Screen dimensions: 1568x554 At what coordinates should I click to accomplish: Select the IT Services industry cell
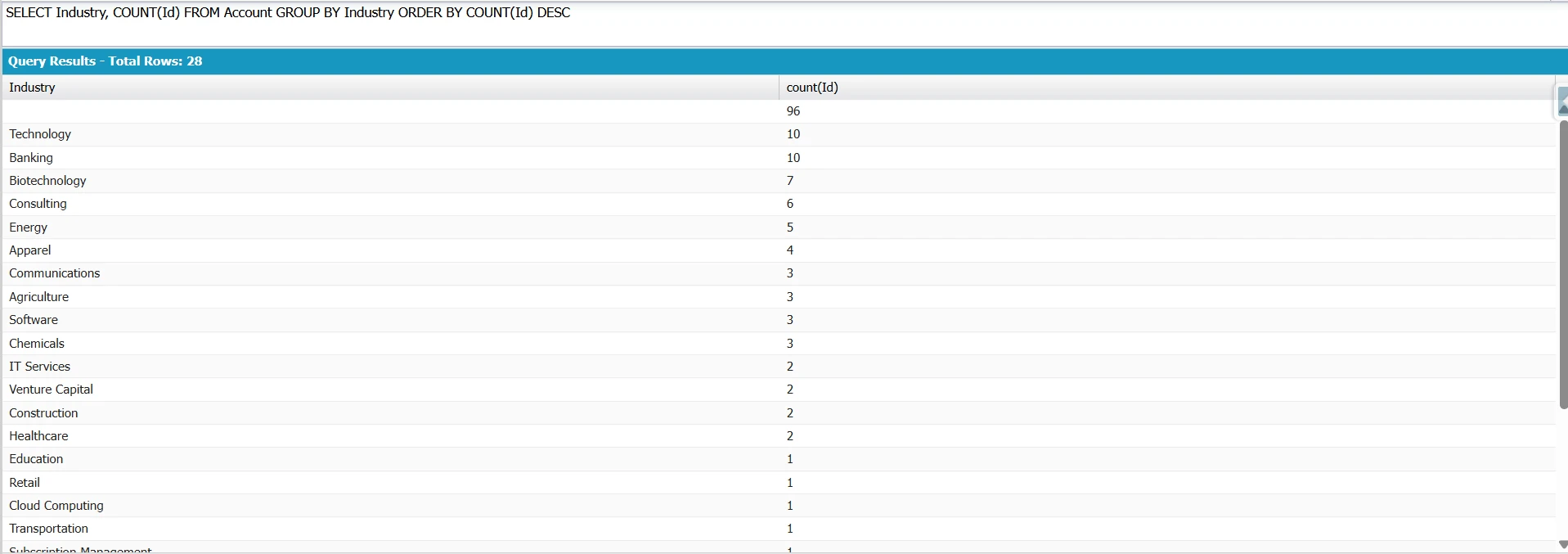[390, 367]
